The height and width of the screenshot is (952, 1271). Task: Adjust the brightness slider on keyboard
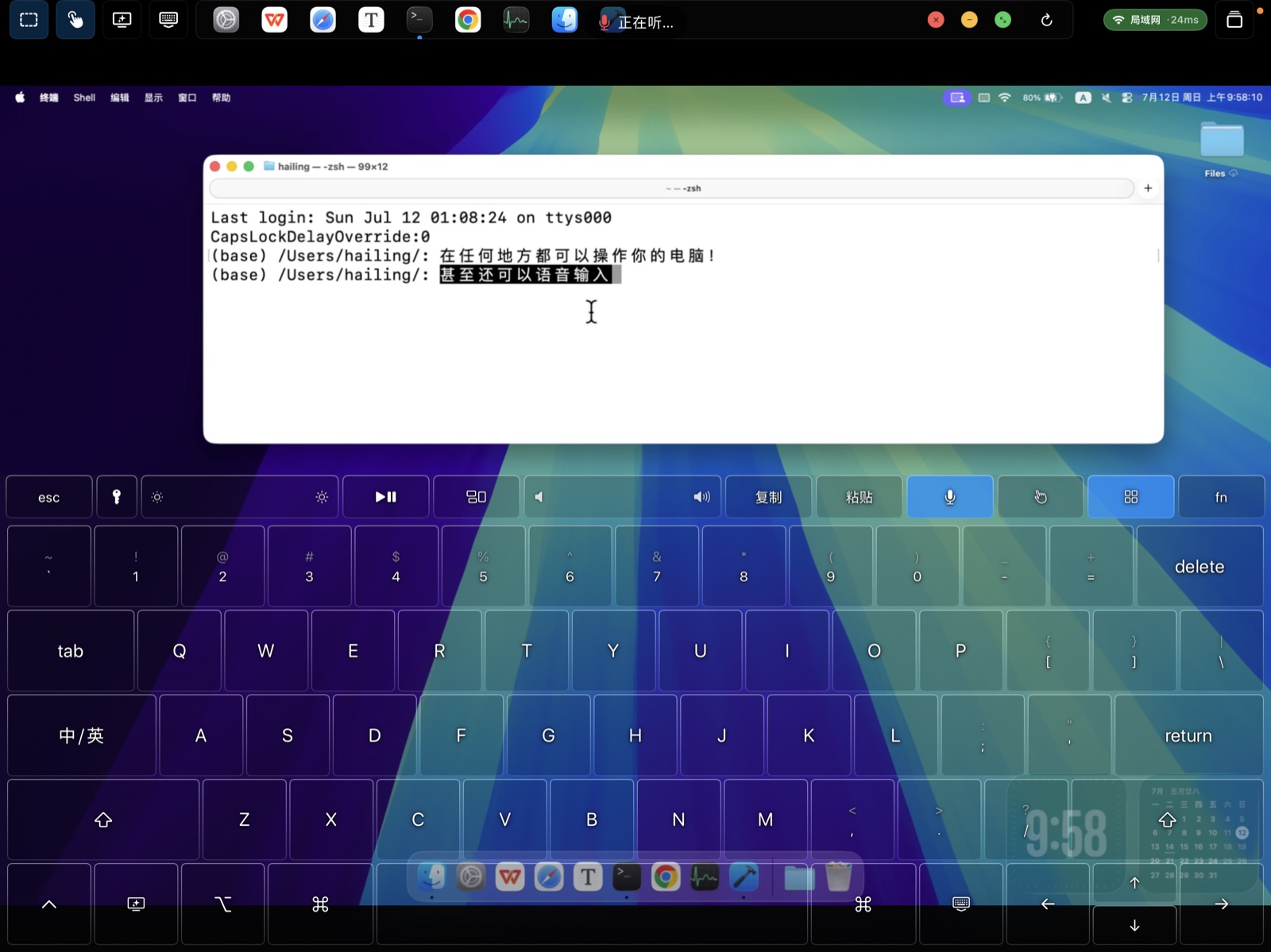tap(240, 497)
